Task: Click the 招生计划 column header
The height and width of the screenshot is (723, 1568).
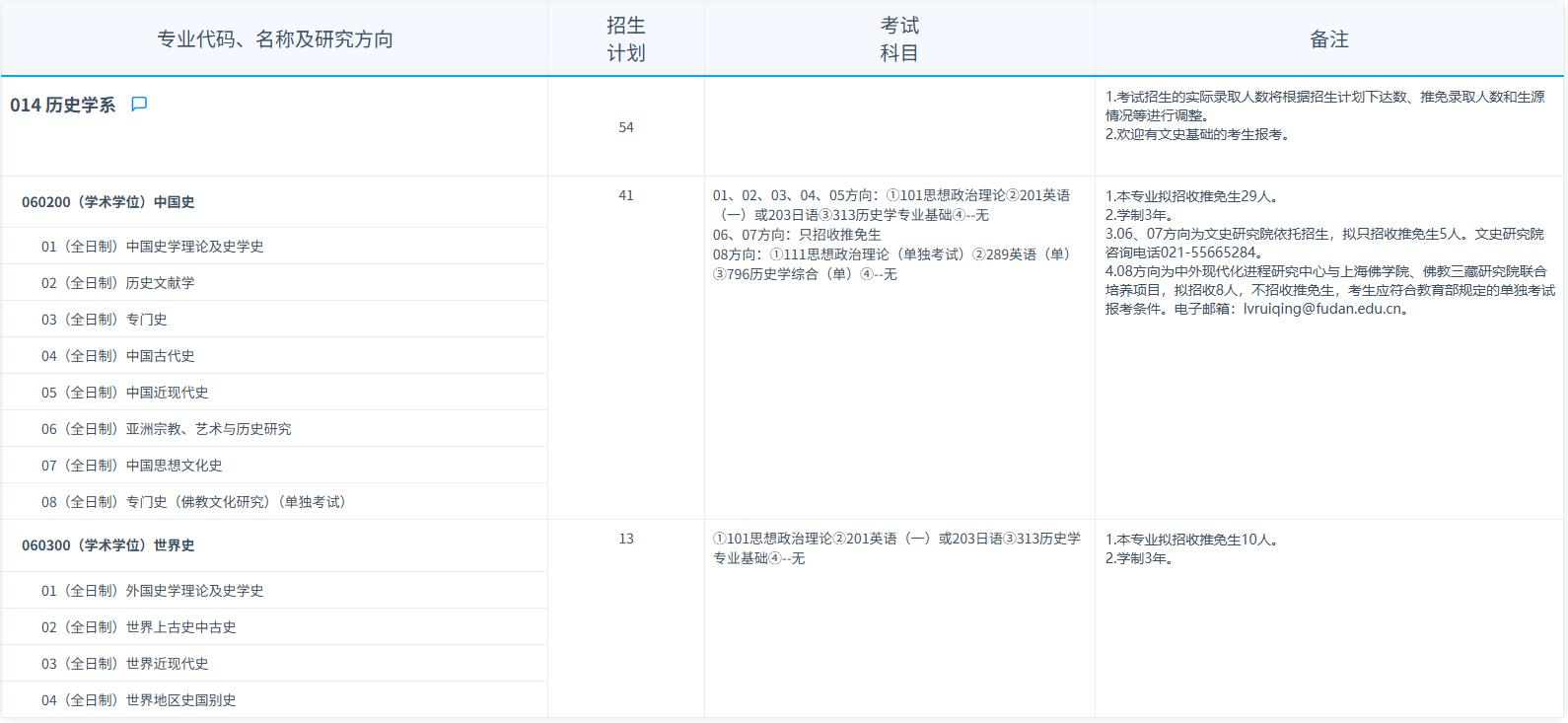Action: [626, 39]
